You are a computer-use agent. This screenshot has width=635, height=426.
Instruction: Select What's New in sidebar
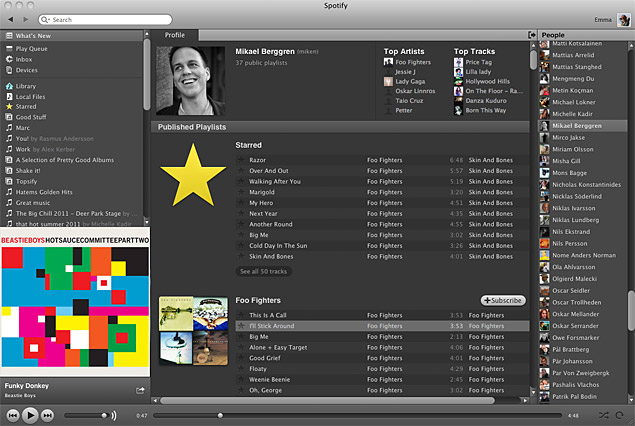(x=33, y=36)
